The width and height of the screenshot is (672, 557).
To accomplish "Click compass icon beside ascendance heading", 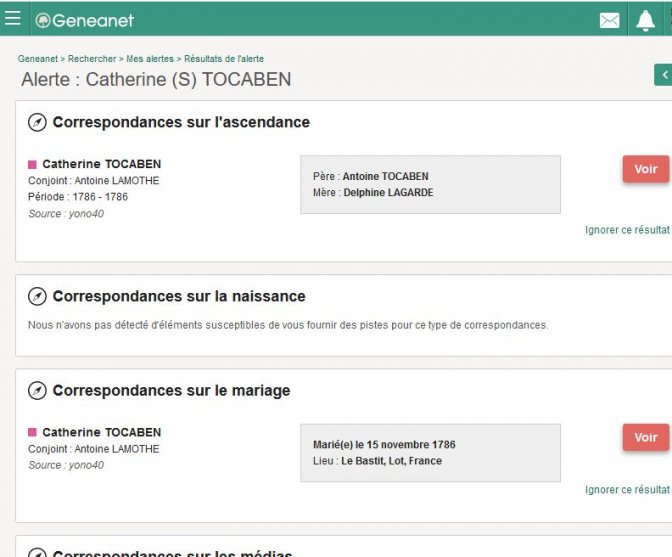I will [37, 123].
